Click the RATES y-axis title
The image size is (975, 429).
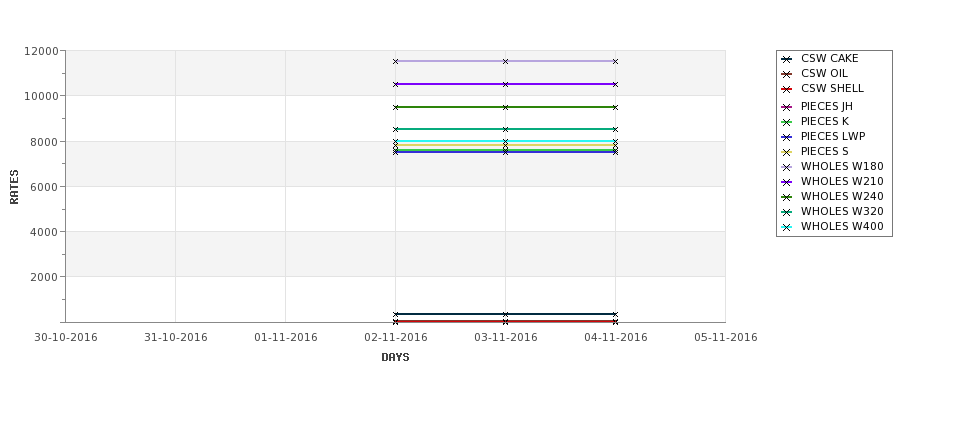[14, 187]
